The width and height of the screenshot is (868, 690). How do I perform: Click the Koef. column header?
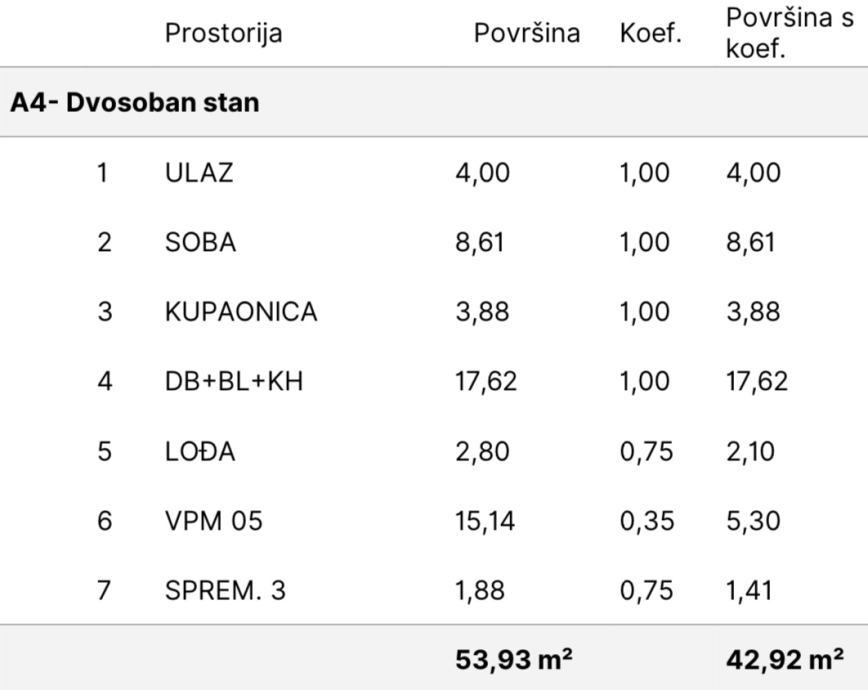pos(650,33)
